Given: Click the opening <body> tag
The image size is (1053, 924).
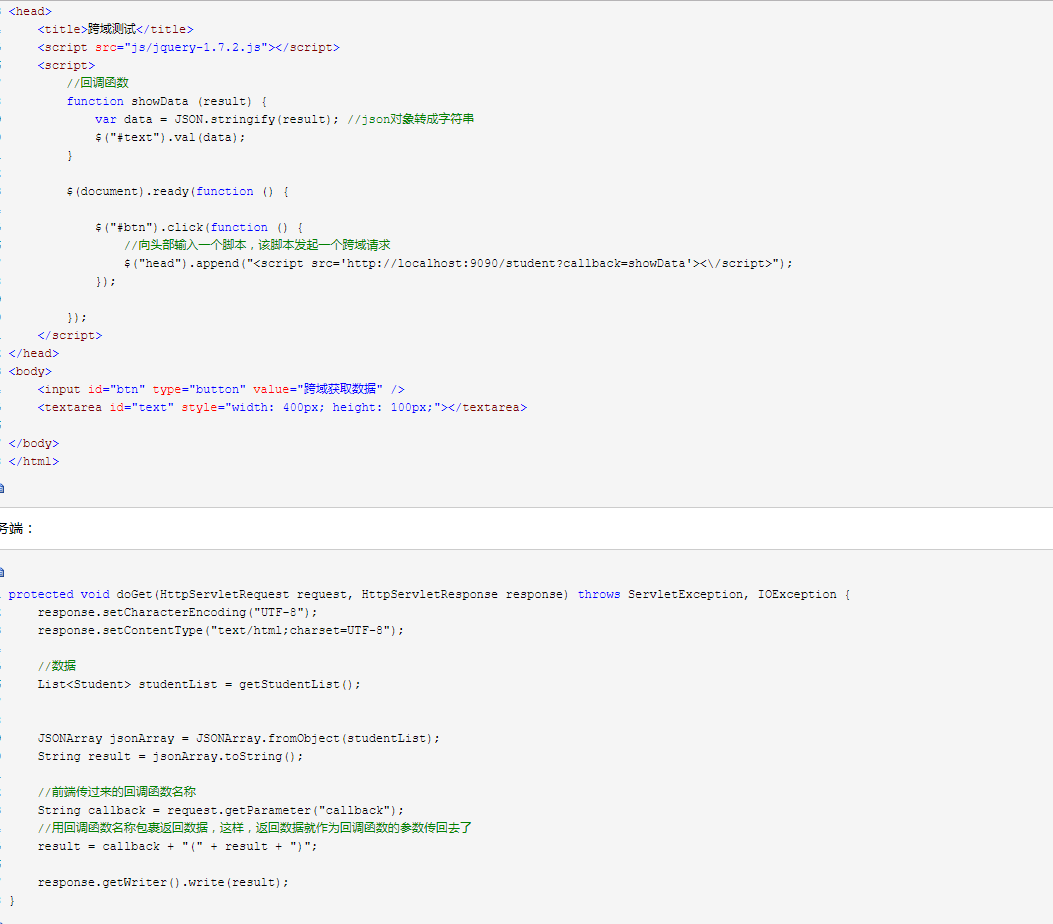Looking at the screenshot, I should point(30,371).
